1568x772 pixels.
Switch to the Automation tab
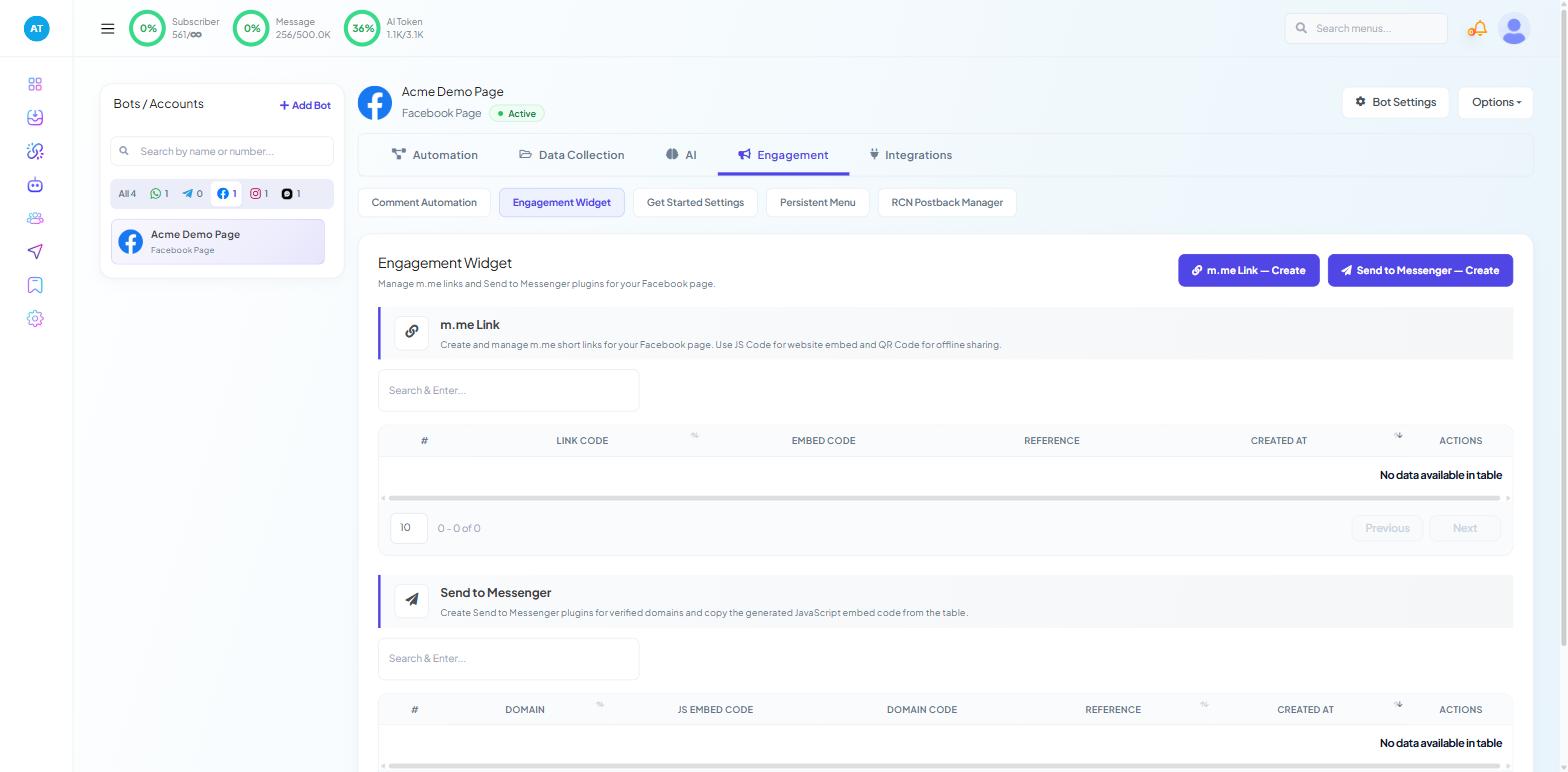[435, 155]
